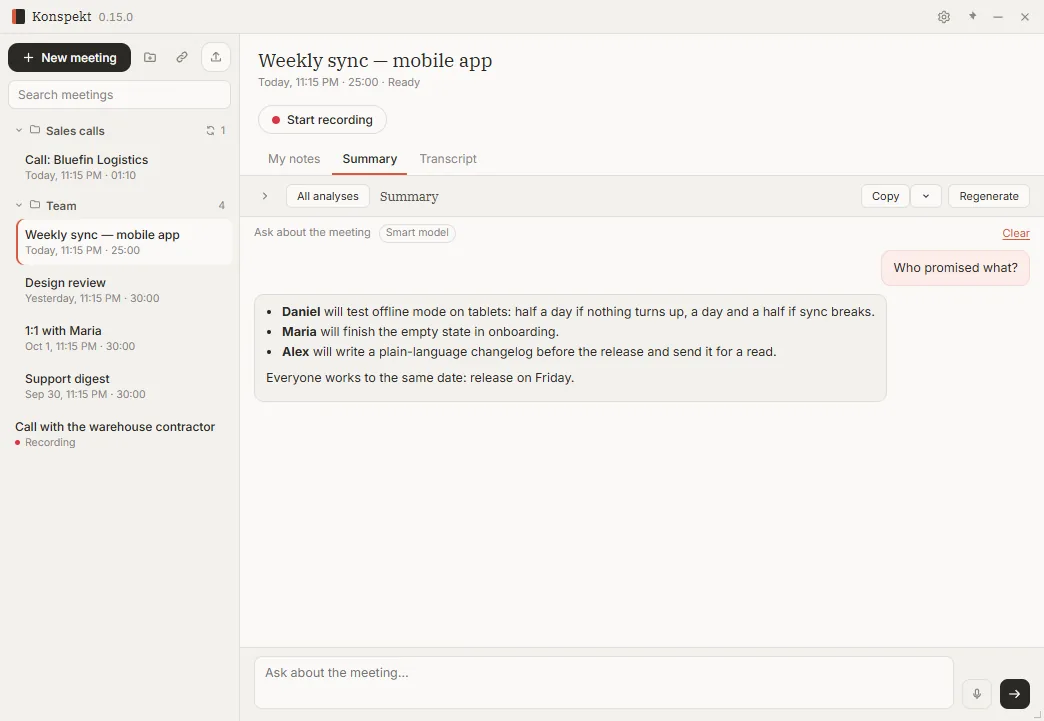
Task: Open settings via the gear icon
Action: [943, 17]
